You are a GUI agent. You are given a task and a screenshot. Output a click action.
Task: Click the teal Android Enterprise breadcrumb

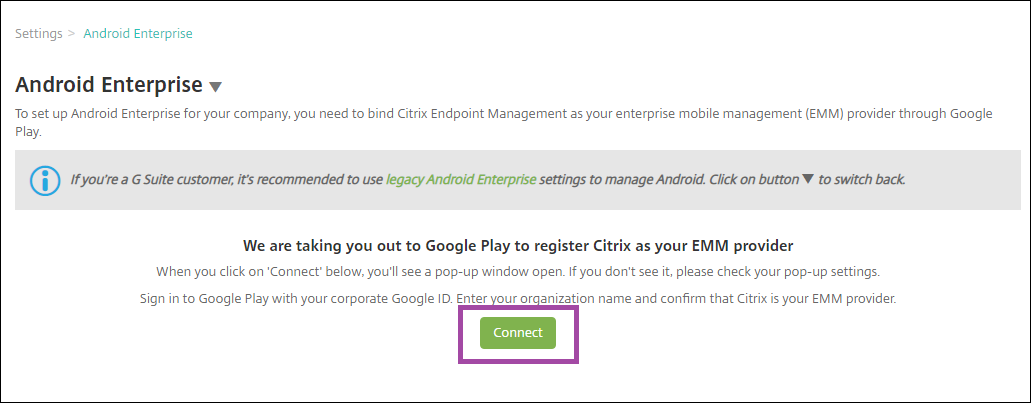[x=138, y=34]
